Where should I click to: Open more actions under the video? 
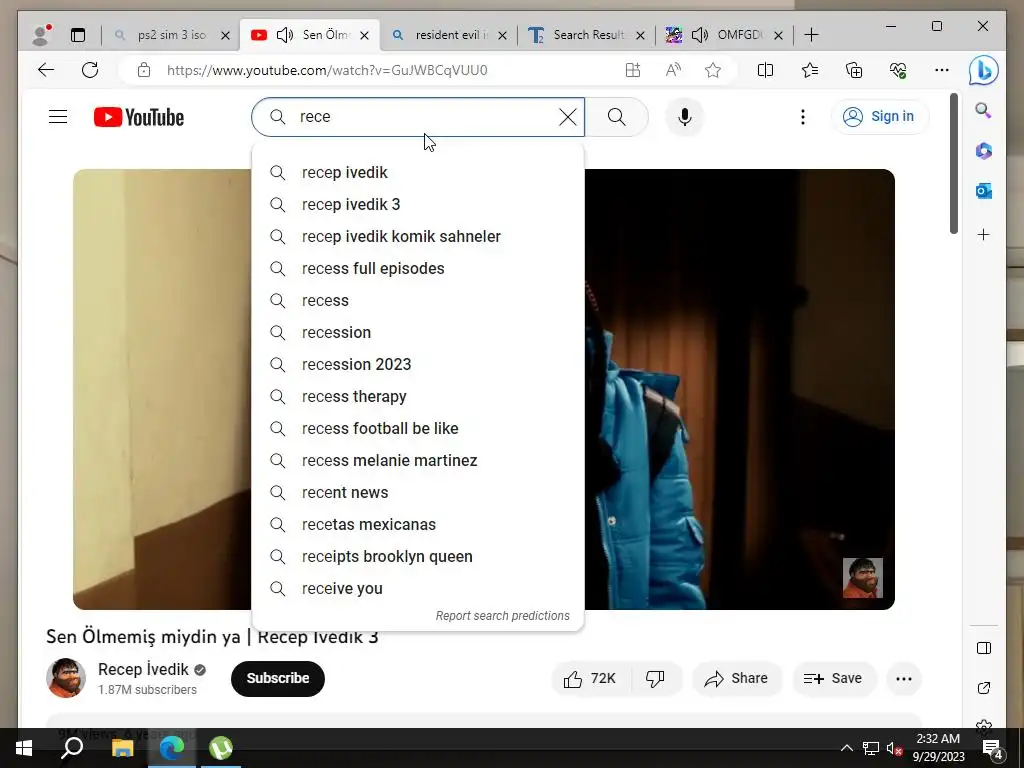pos(904,679)
